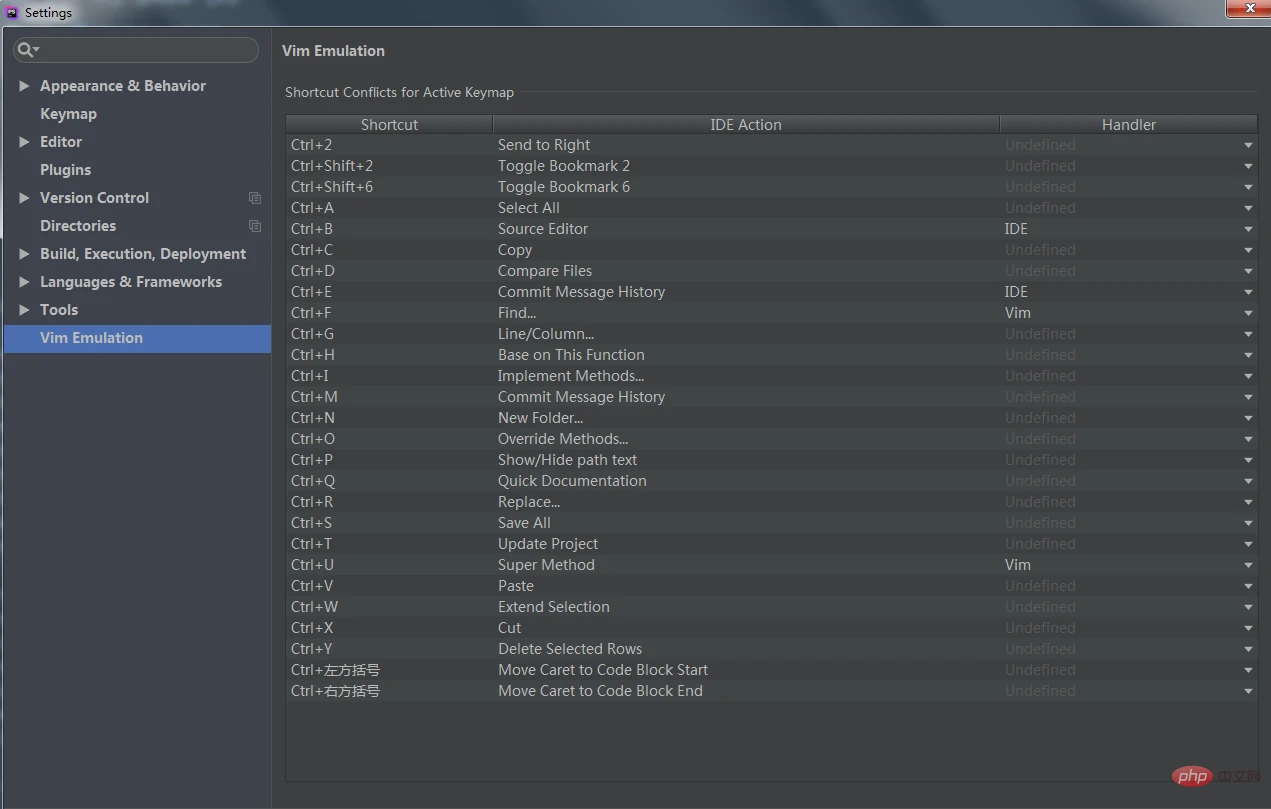Image resolution: width=1271 pixels, height=809 pixels.
Task: Click the project-level icon beside Version Control
Action: pos(255,198)
